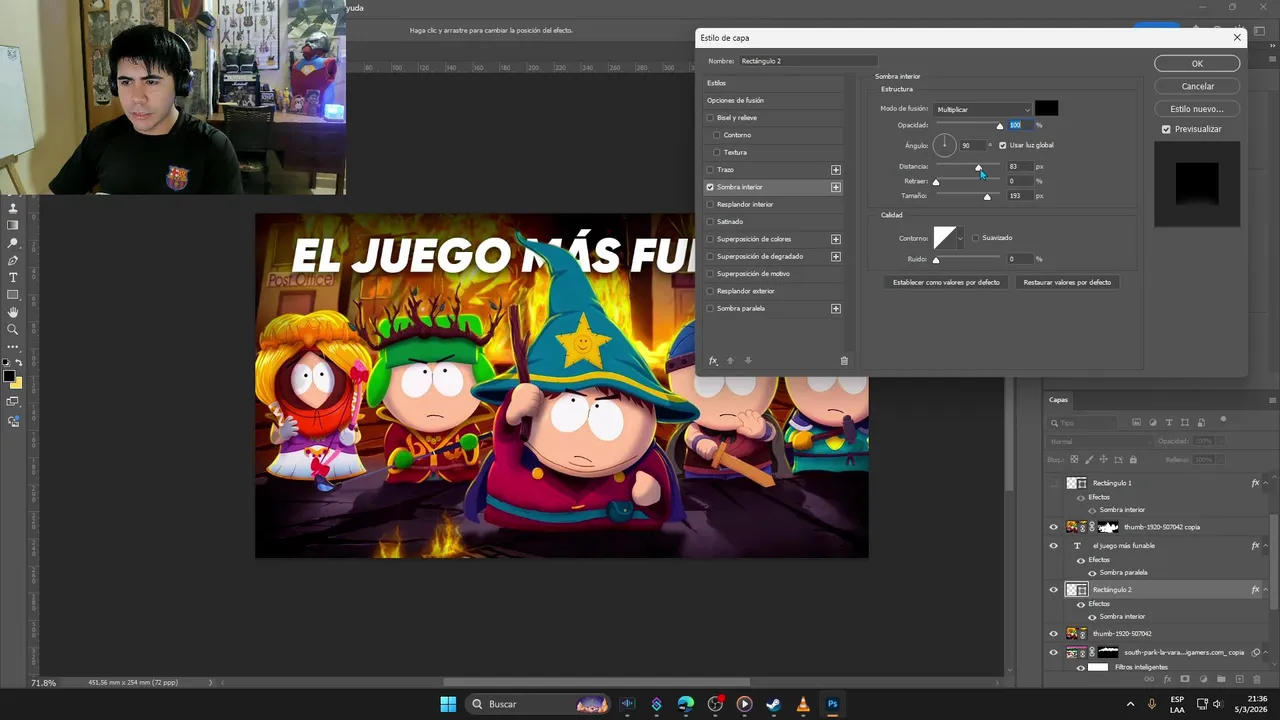Screen dimensions: 1280x720
Task: Select the Zoom magnifier tool
Action: [13, 329]
